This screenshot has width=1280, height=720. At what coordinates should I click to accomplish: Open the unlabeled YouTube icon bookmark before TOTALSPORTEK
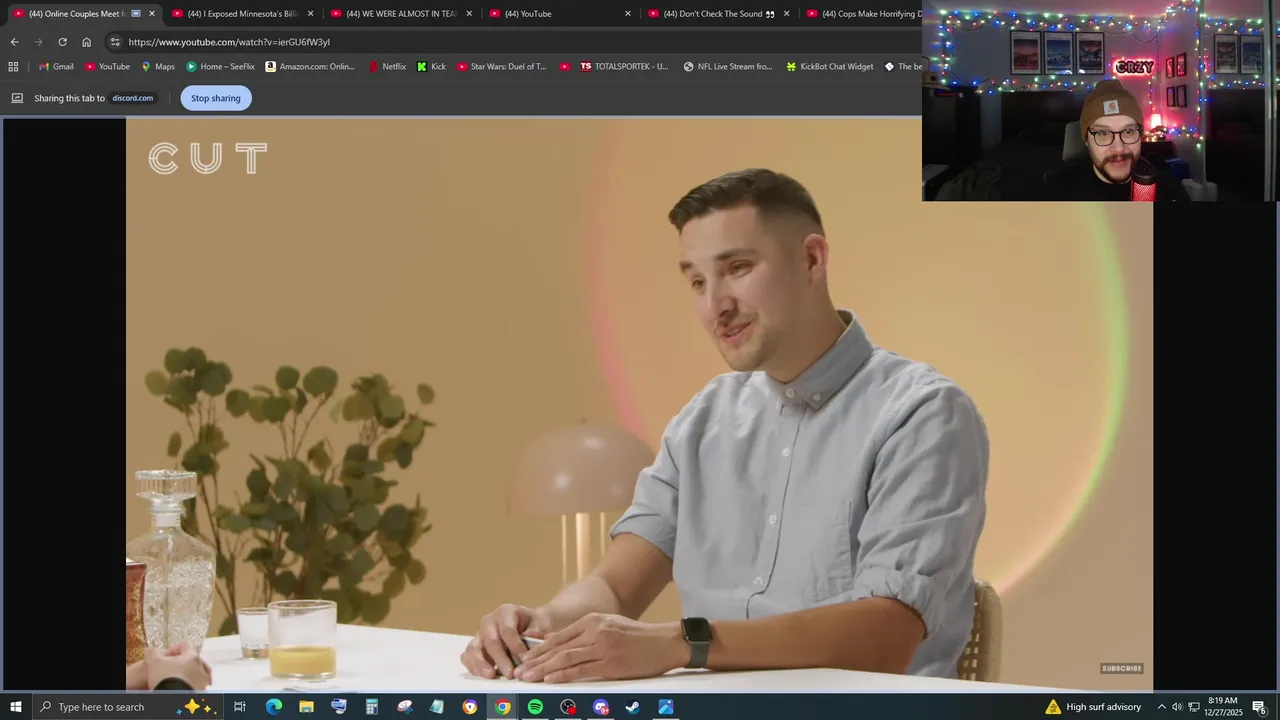click(564, 67)
